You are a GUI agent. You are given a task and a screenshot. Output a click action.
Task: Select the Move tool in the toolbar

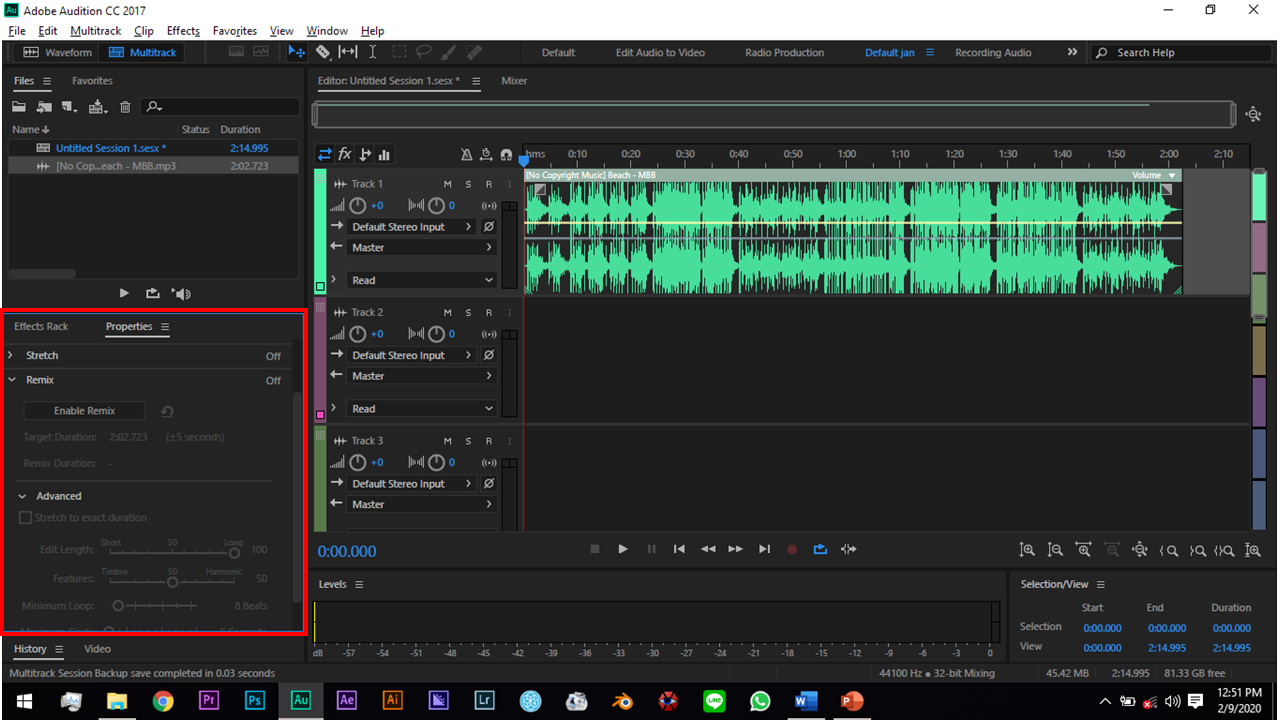297,52
